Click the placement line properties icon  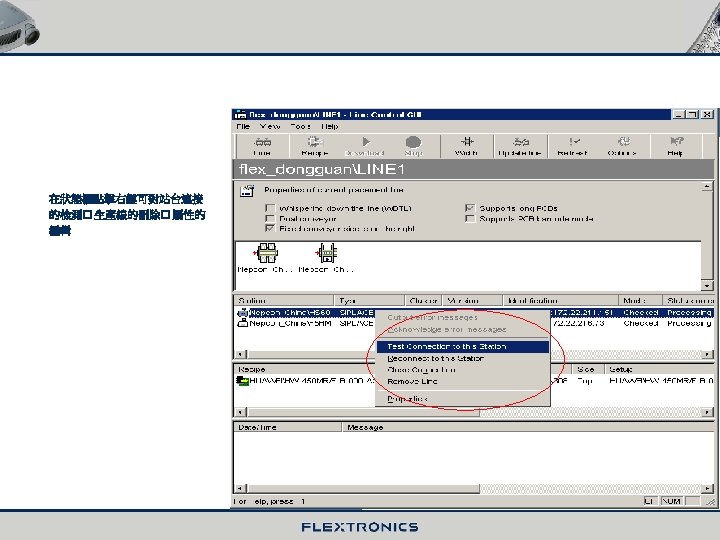click(247, 191)
